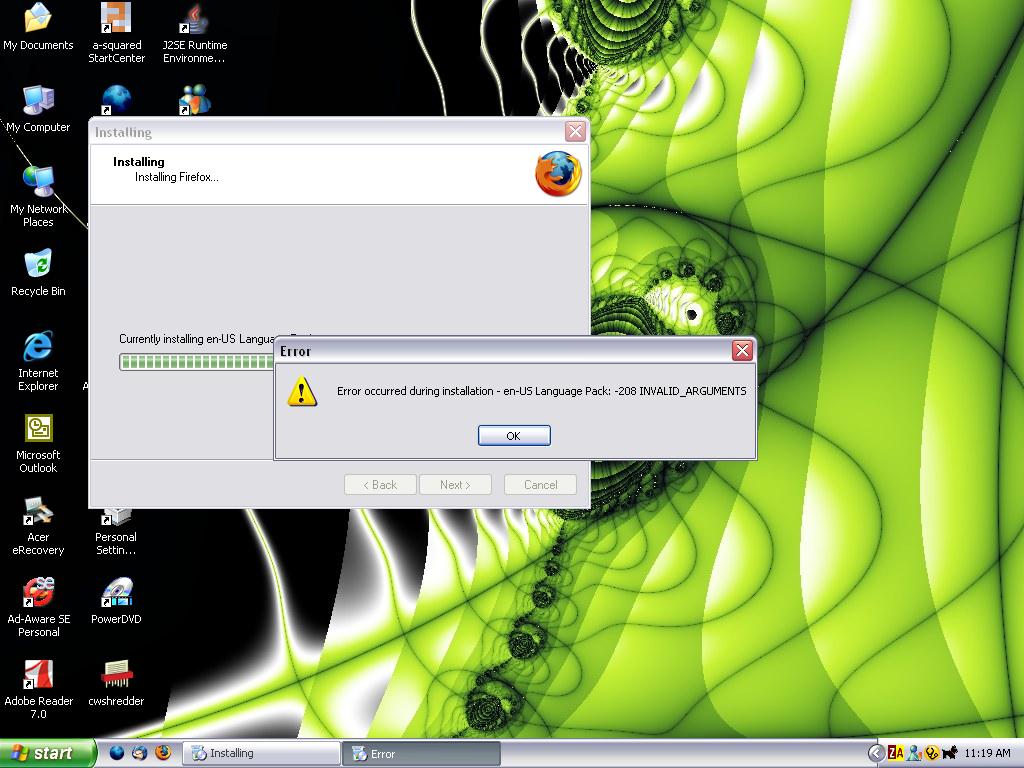Click the Firefox logo in installer header
The width and height of the screenshot is (1024, 768).
click(x=558, y=174)
